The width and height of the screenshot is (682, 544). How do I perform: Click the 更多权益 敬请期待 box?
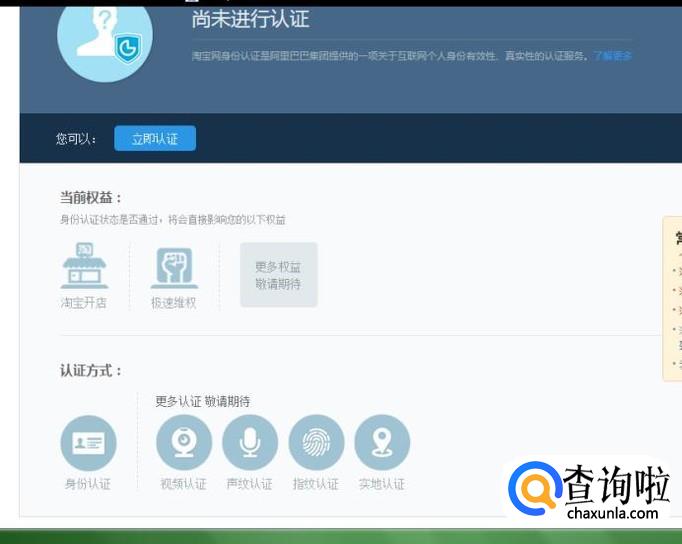tap(278, 275)
